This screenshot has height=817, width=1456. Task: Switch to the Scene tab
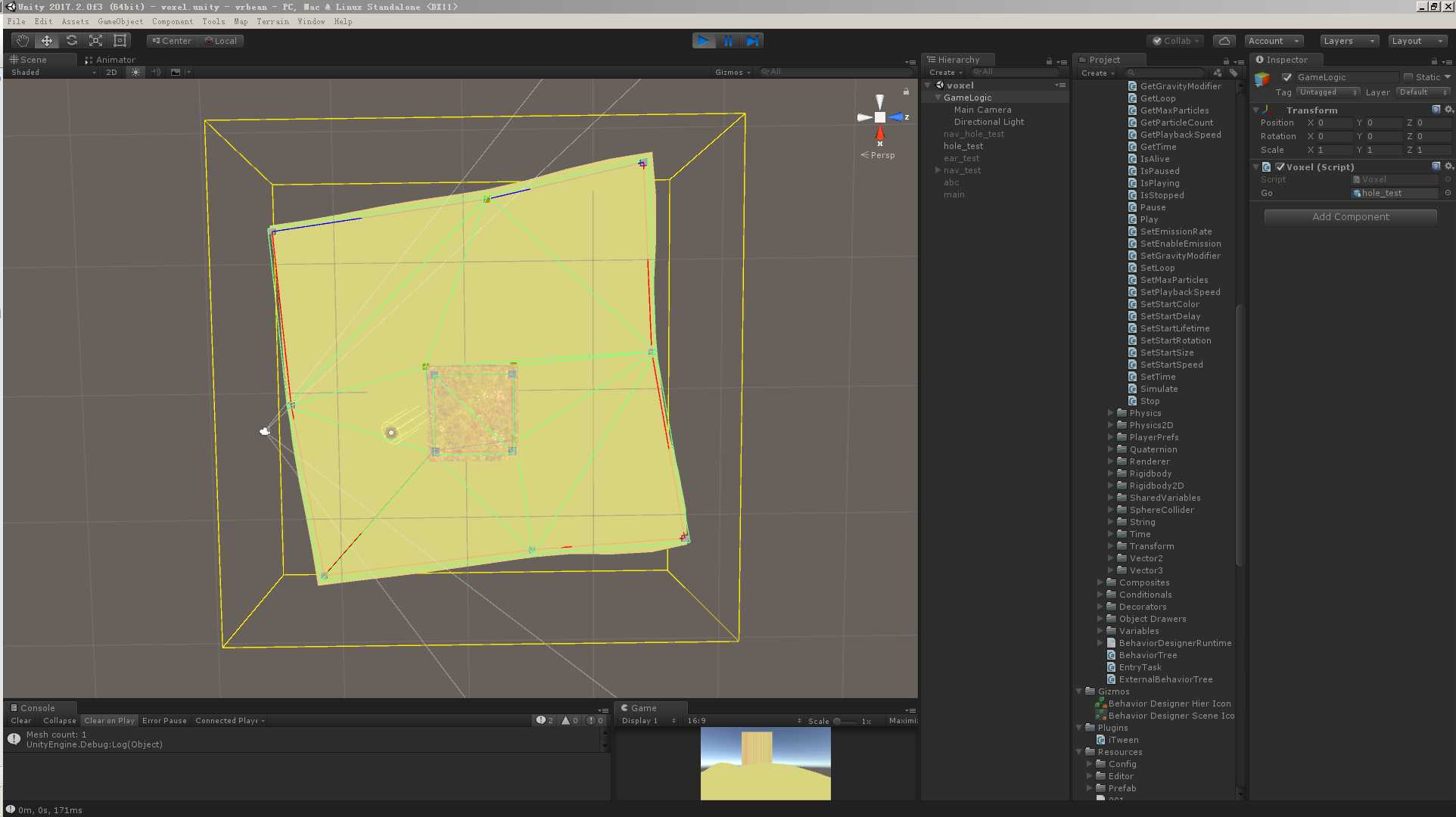pyautogui.click(x=29, y=60)
